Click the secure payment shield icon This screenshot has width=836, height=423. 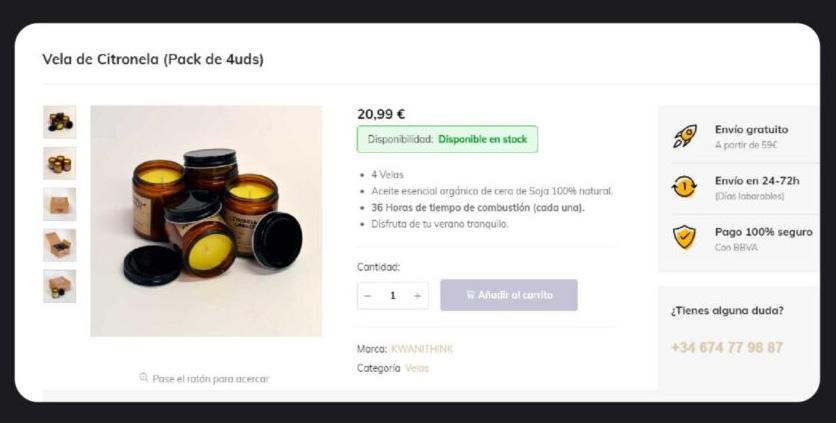point(684,238)
